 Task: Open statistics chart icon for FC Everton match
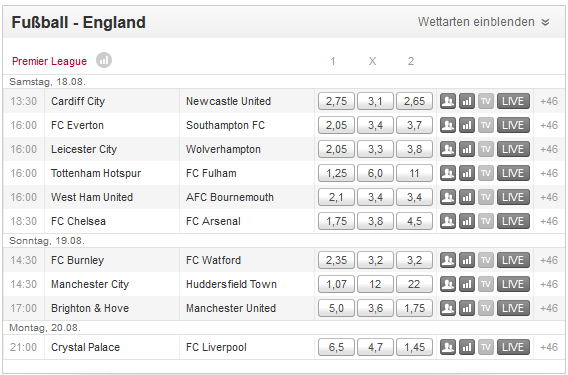[467, 125]
